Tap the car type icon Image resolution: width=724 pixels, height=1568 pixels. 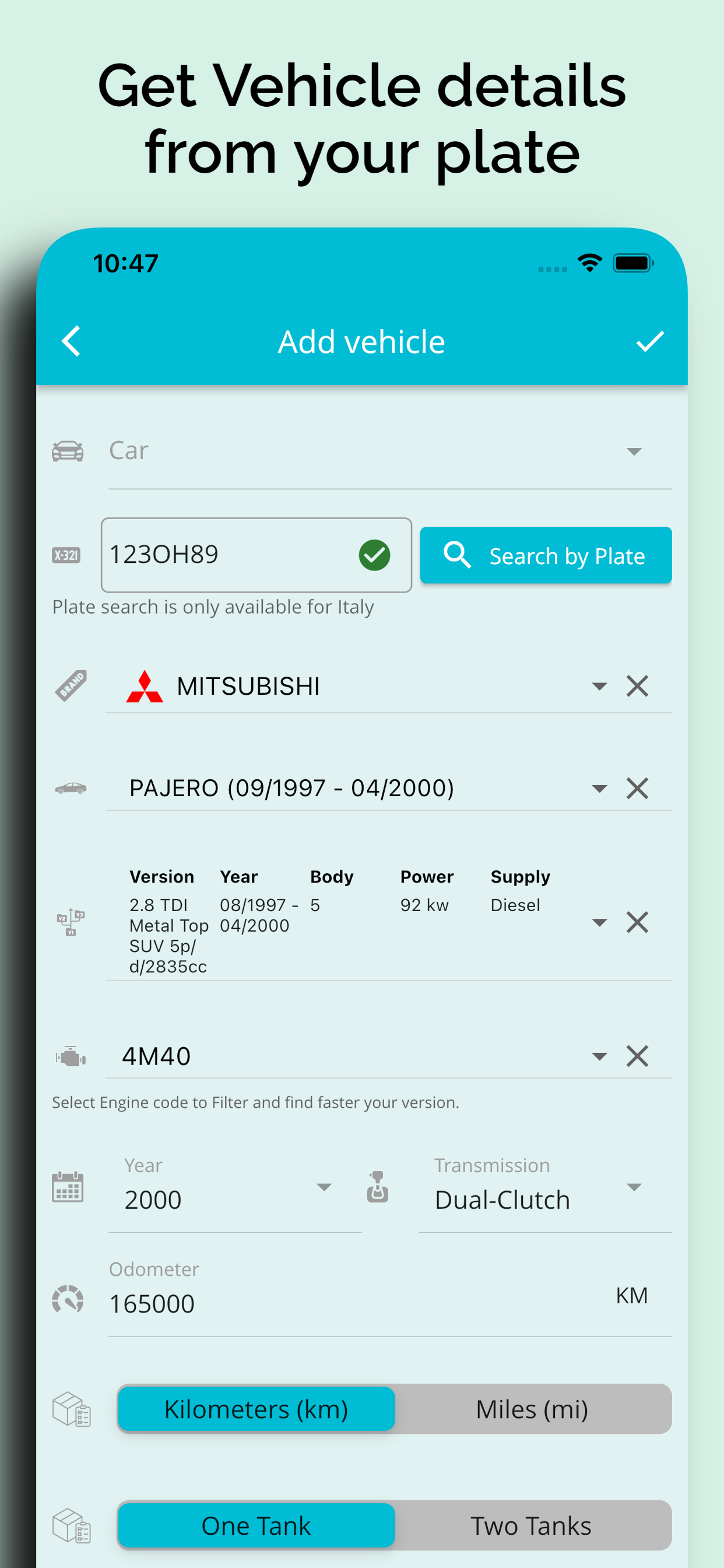pyautogui.click(x=68, y=451)
